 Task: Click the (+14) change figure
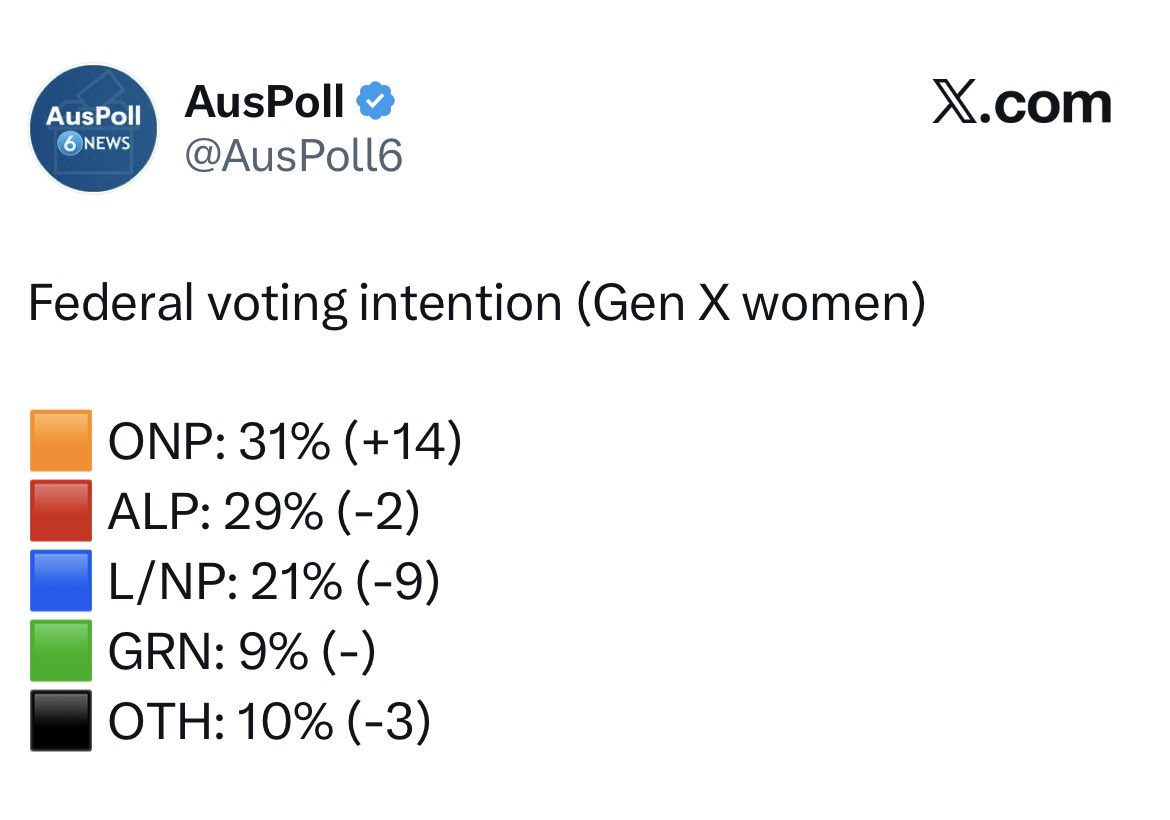(x=403, y=441)
